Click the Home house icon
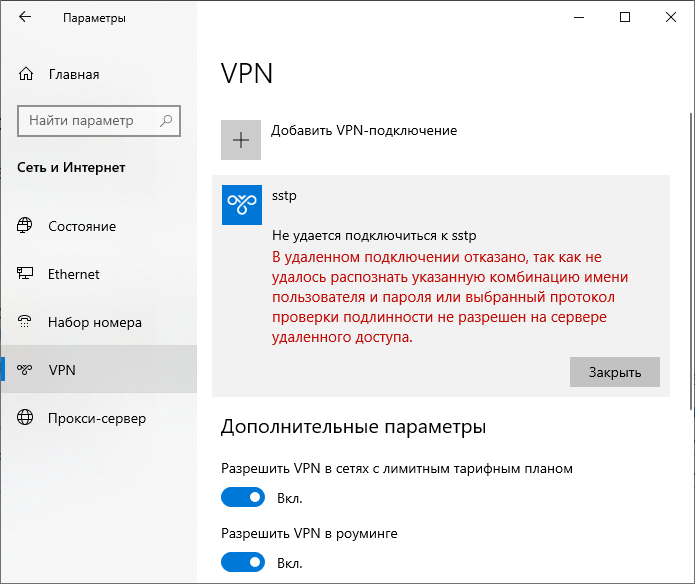The width and height of the screenshot is (695, 584). (26, 74)
